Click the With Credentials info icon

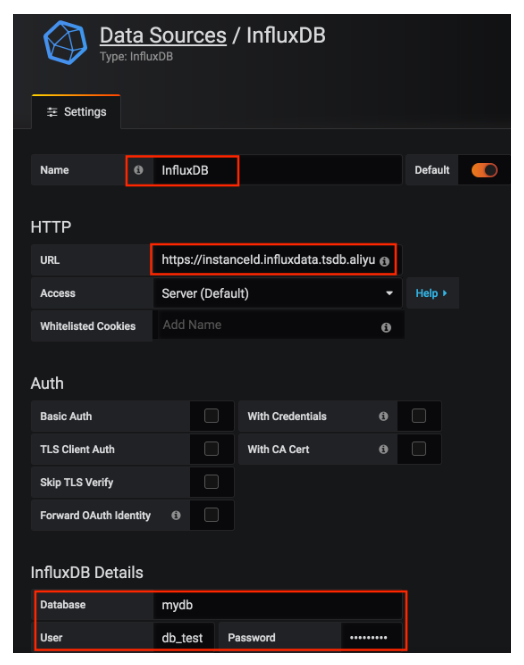click(x=383, y=416)
